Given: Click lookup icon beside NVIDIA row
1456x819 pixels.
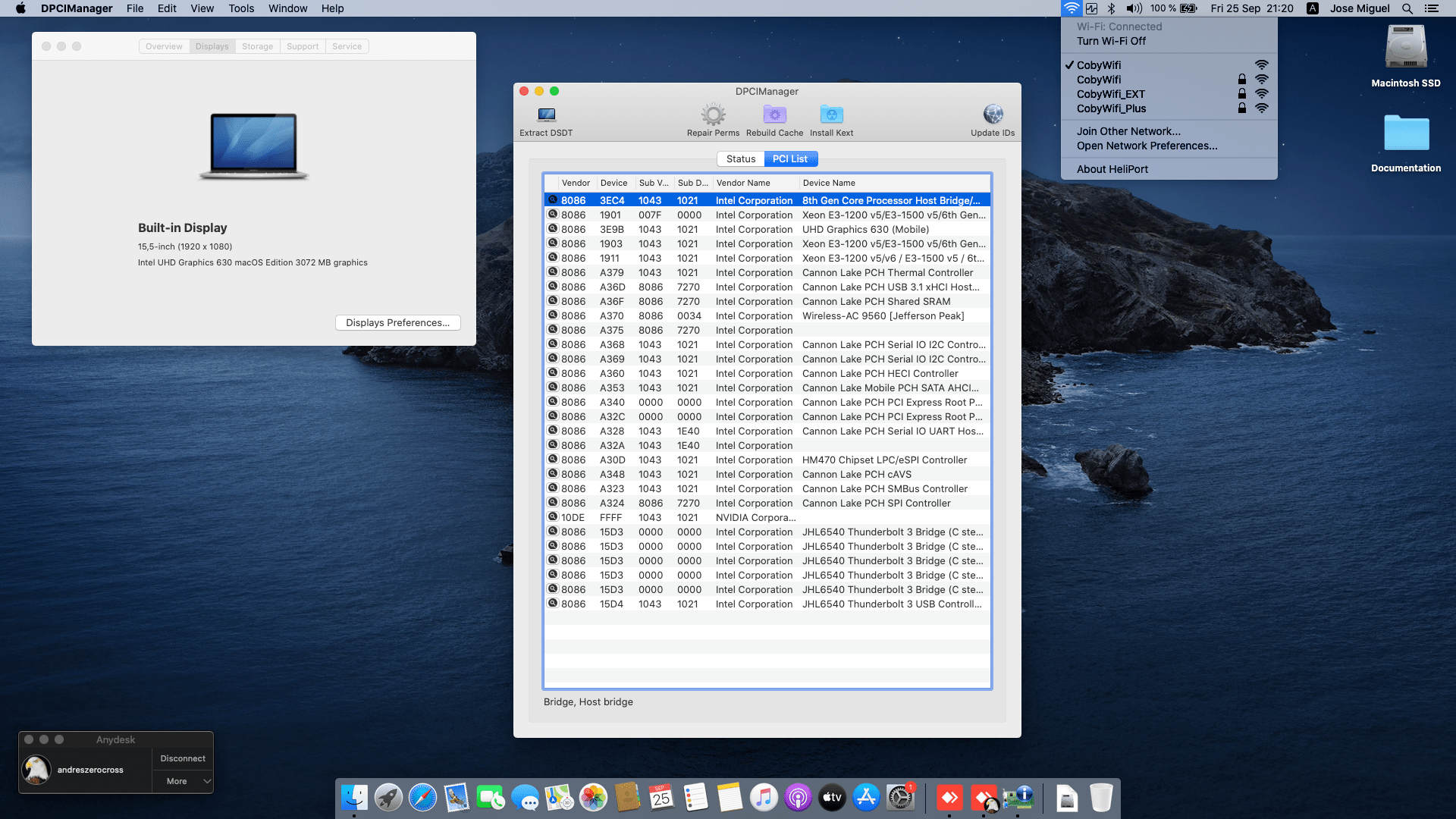Looking at the screenshot, I should coord(553,517).
